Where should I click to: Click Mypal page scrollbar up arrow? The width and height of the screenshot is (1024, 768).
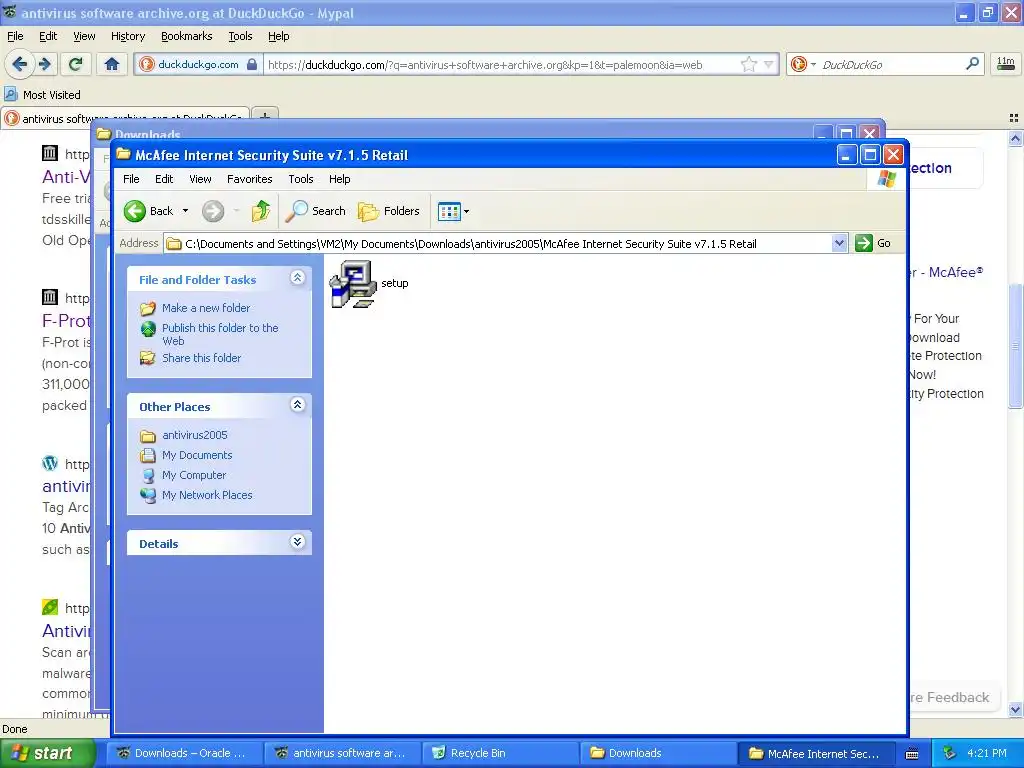tap(1015, 138)
